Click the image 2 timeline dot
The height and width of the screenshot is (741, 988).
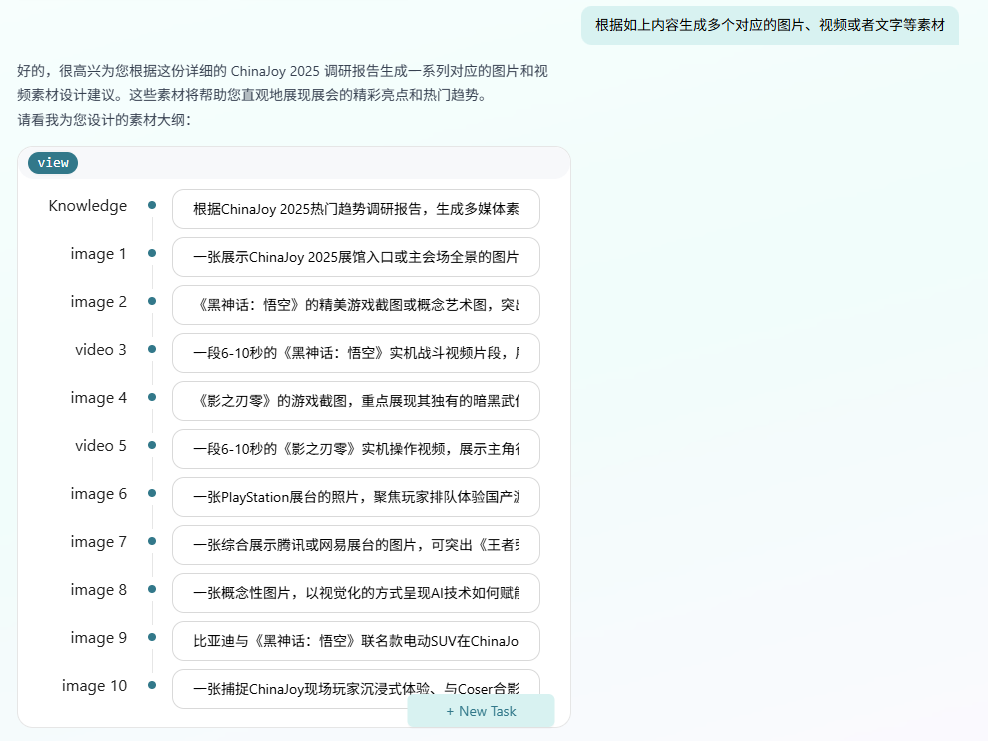click(152, 301)
